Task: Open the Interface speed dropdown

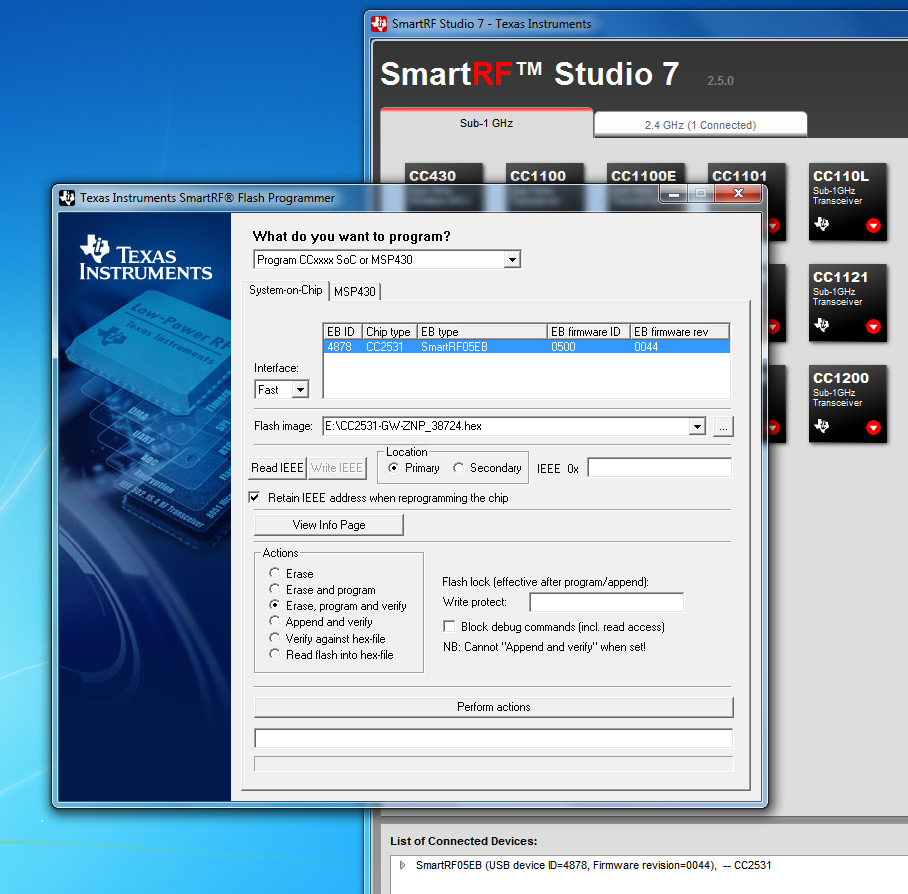Action: pyautogui.click(x=300, y=390)
